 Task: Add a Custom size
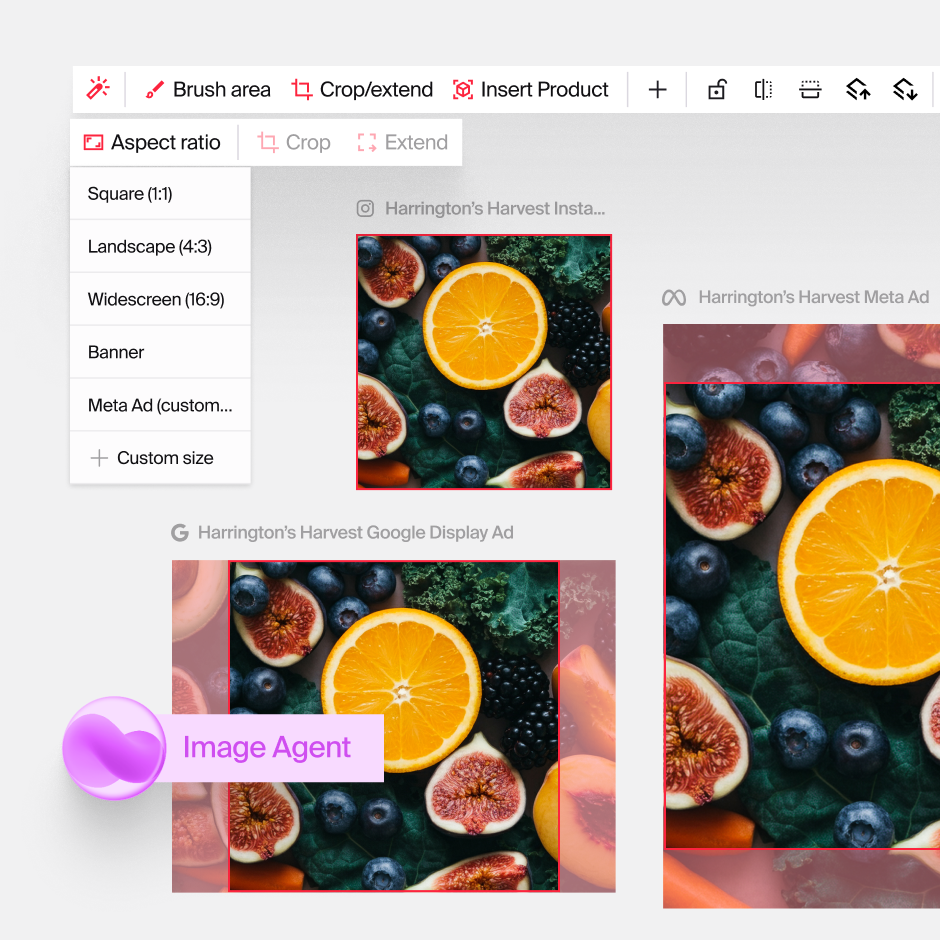tap(160, 457)
